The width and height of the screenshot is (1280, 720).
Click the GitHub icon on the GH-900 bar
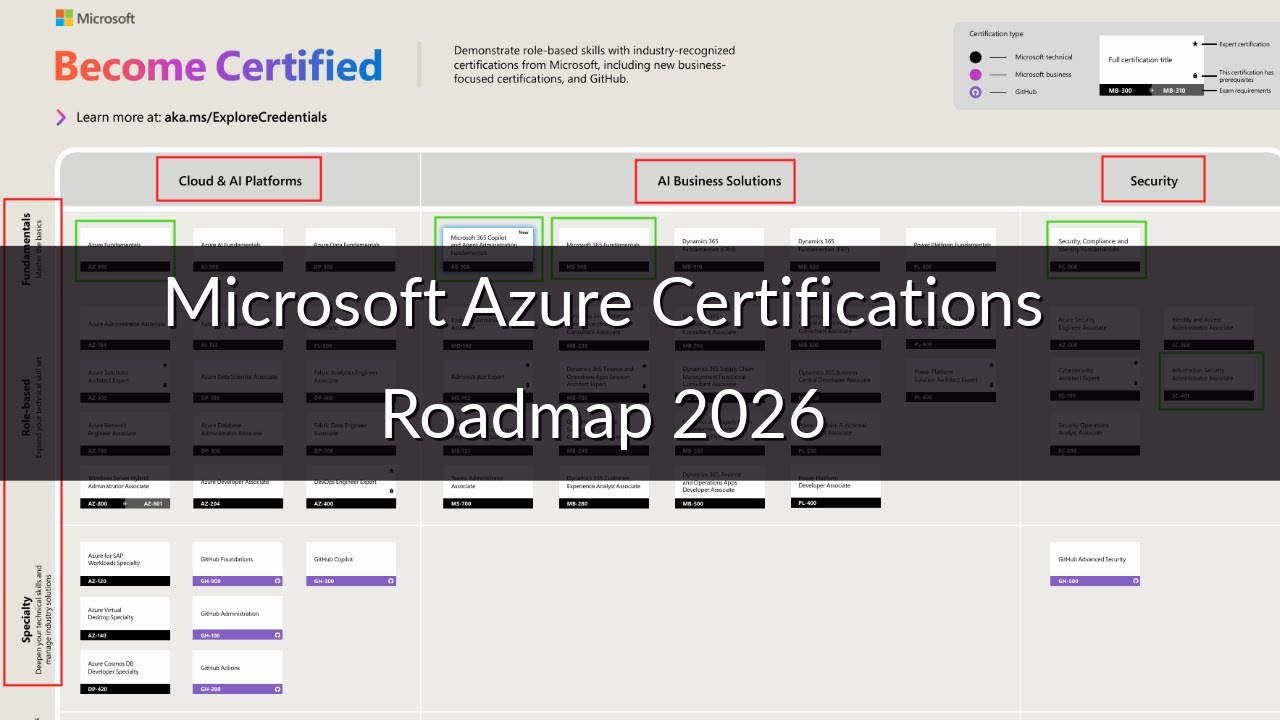click(278, 581)
